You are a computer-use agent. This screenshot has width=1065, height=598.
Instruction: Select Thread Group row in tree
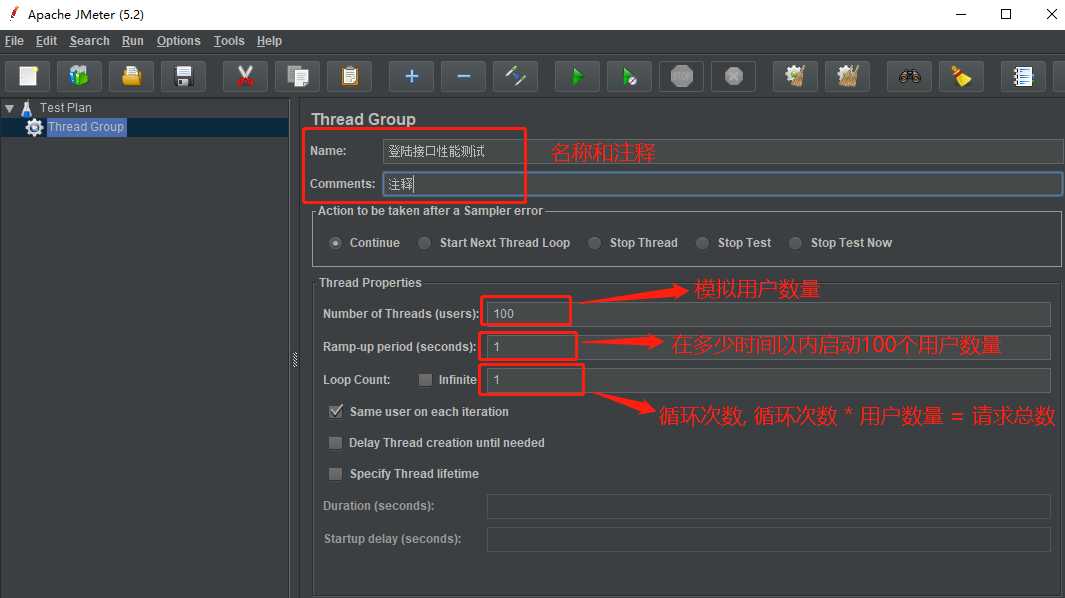[x=144, y=127]
